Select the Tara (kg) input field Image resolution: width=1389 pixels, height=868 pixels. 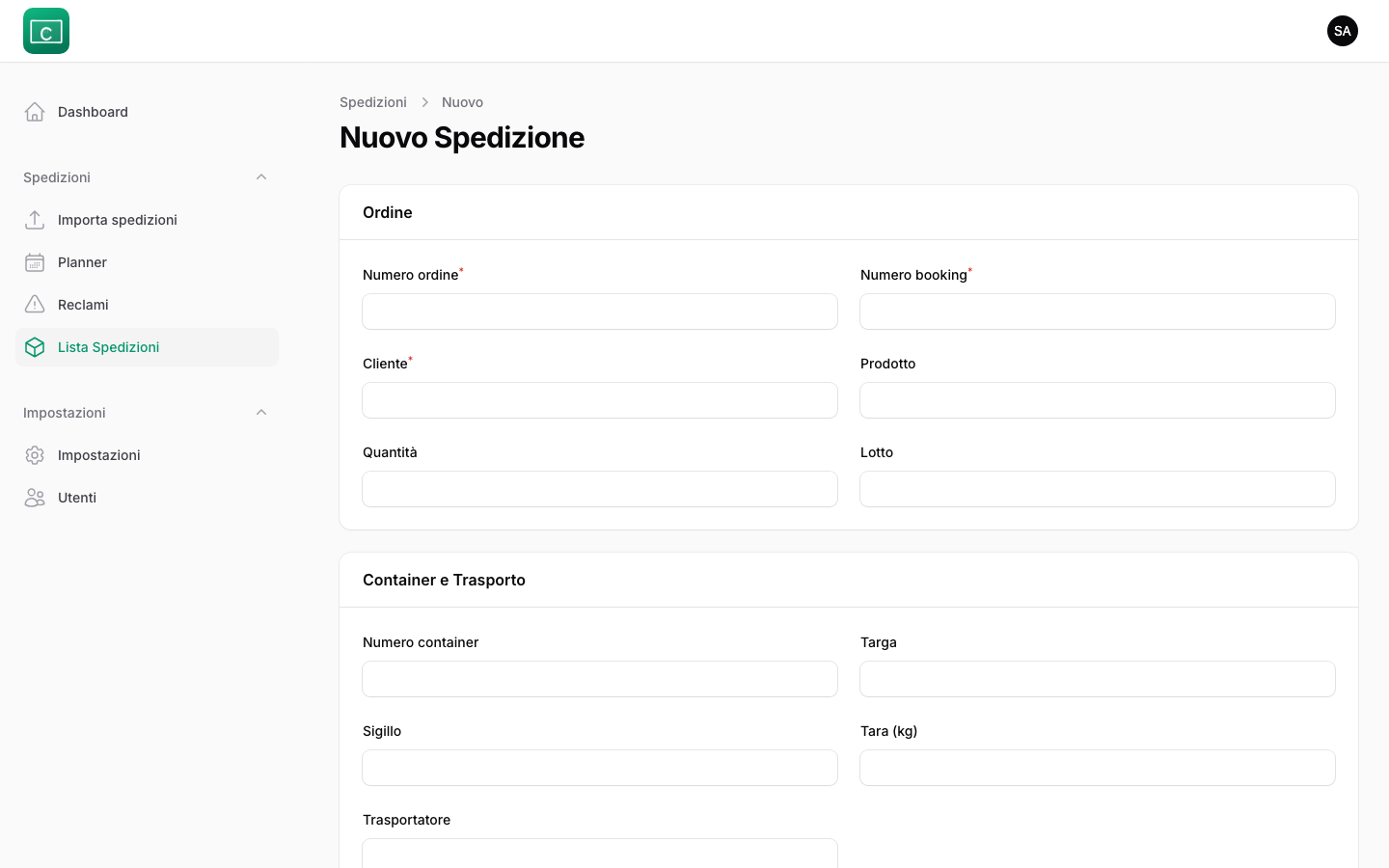tap(1097, 767)
